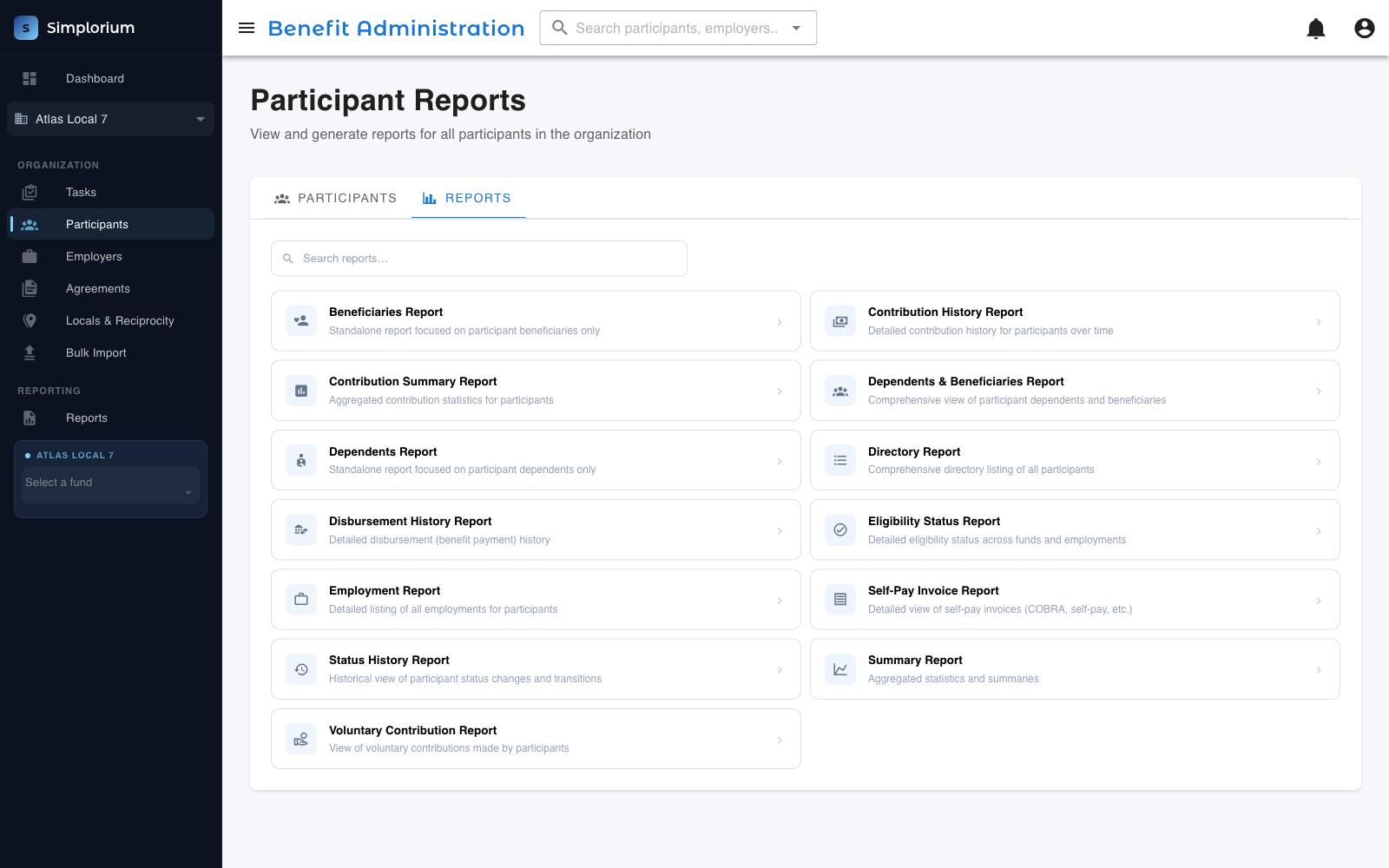Switch to the Participants tab

tap(335, 198)
